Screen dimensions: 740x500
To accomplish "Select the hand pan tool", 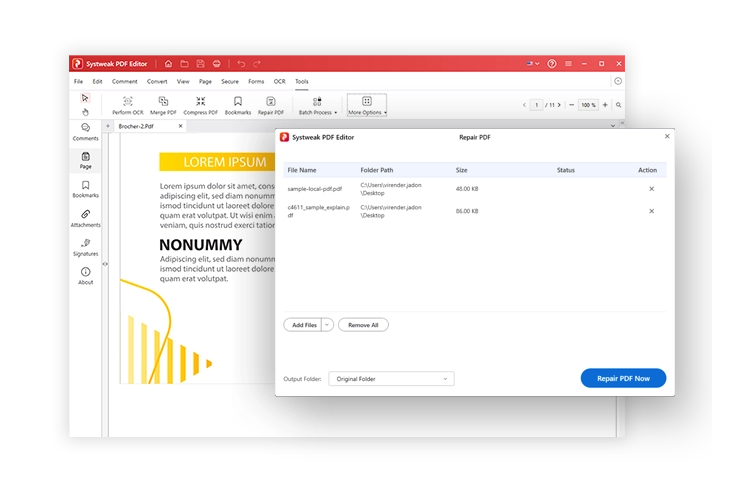I will 85,112.
